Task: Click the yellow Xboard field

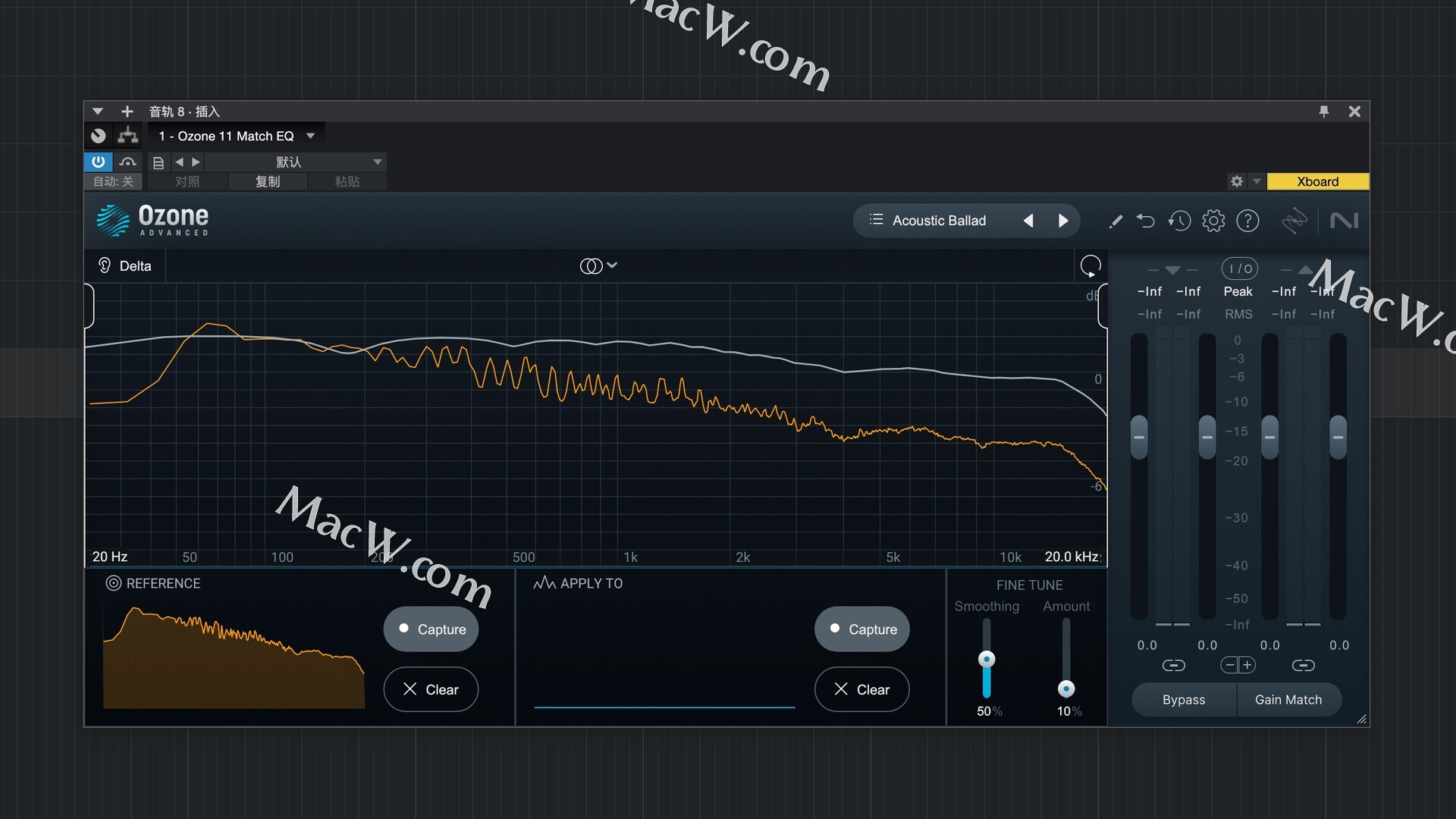Action: tap(1318, 181)
